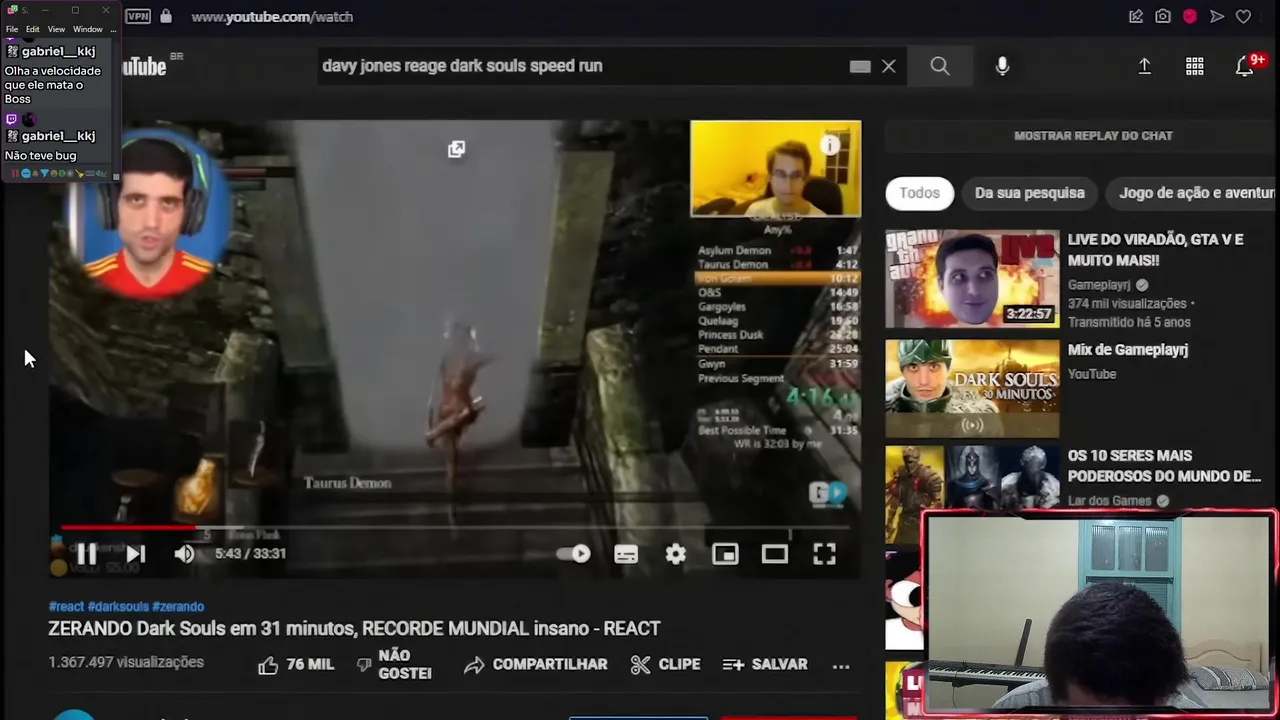
Task: Select the Todos filter chip
Action: pyautogui.click(x=919, y=193)
